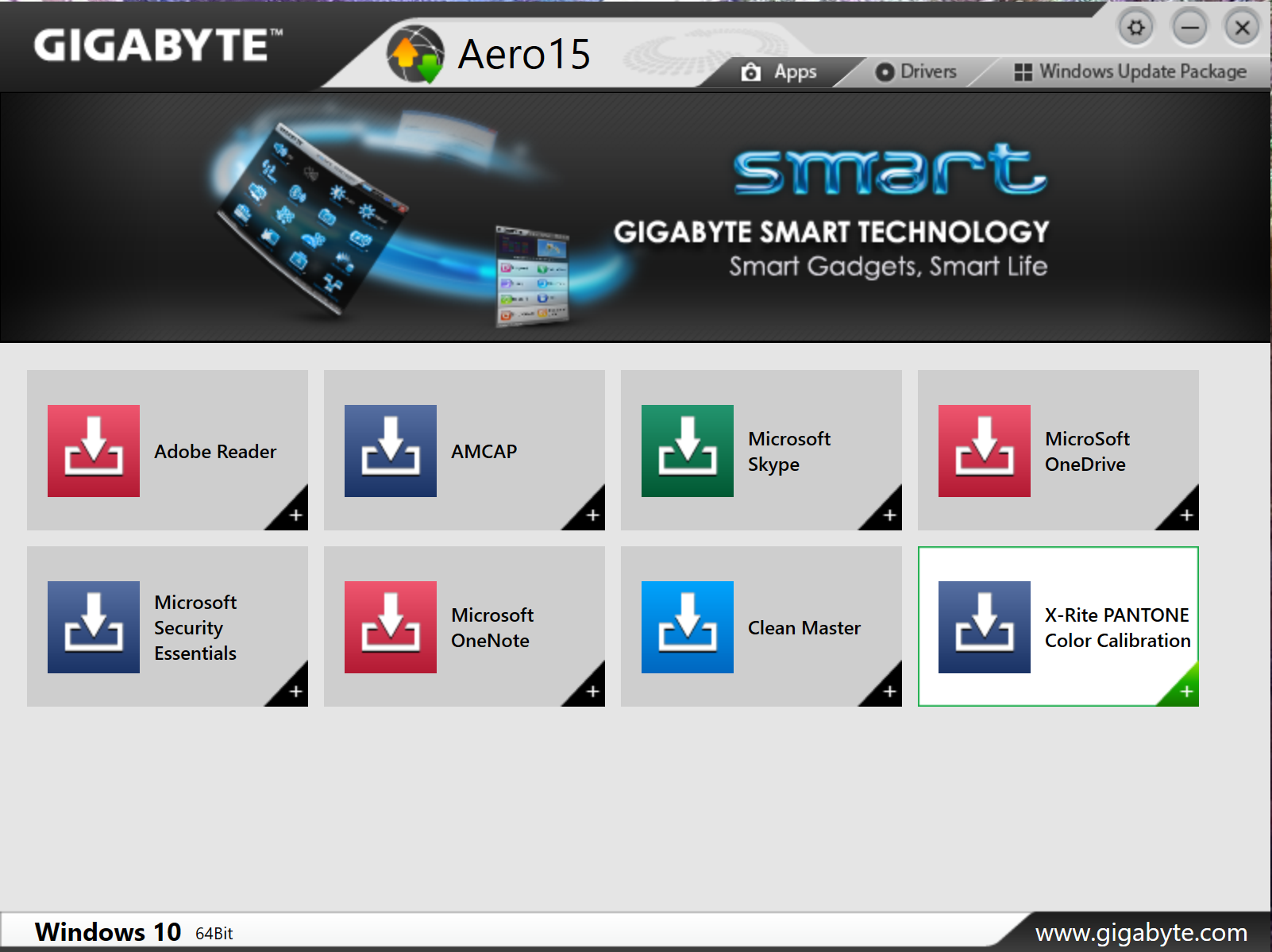Click the Aero15 model name

[524, 54]
